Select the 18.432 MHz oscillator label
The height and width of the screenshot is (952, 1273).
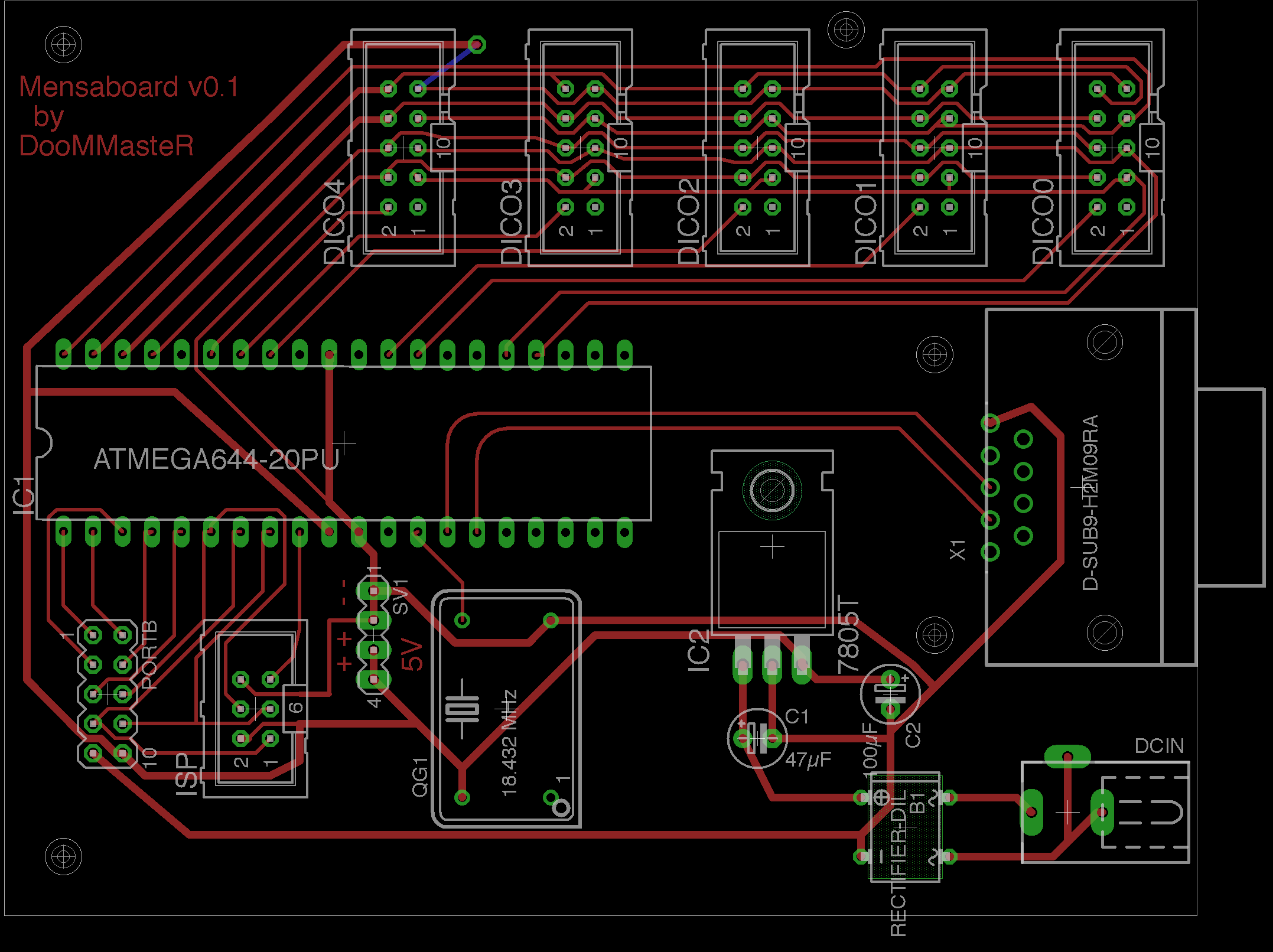(x=509, y=743)
